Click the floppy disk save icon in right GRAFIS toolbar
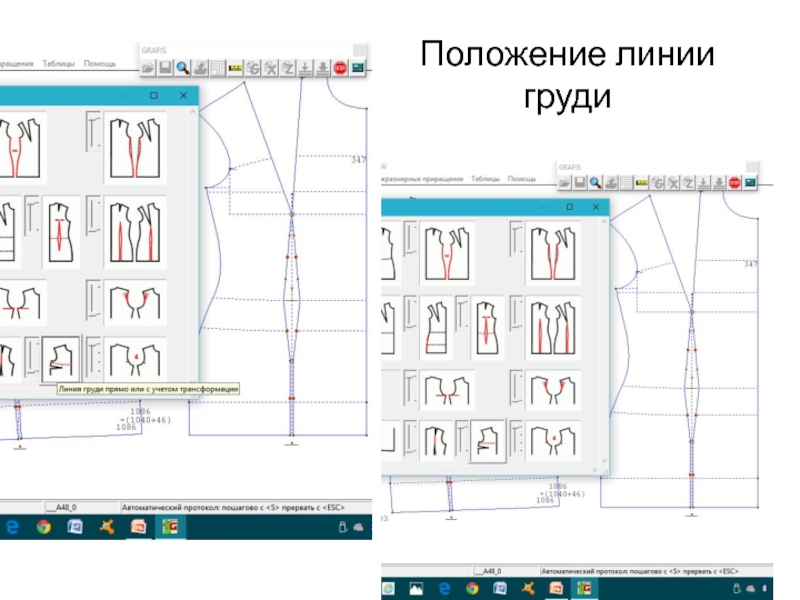This screenshot has width=800, height=600. (x=578, y=183)
